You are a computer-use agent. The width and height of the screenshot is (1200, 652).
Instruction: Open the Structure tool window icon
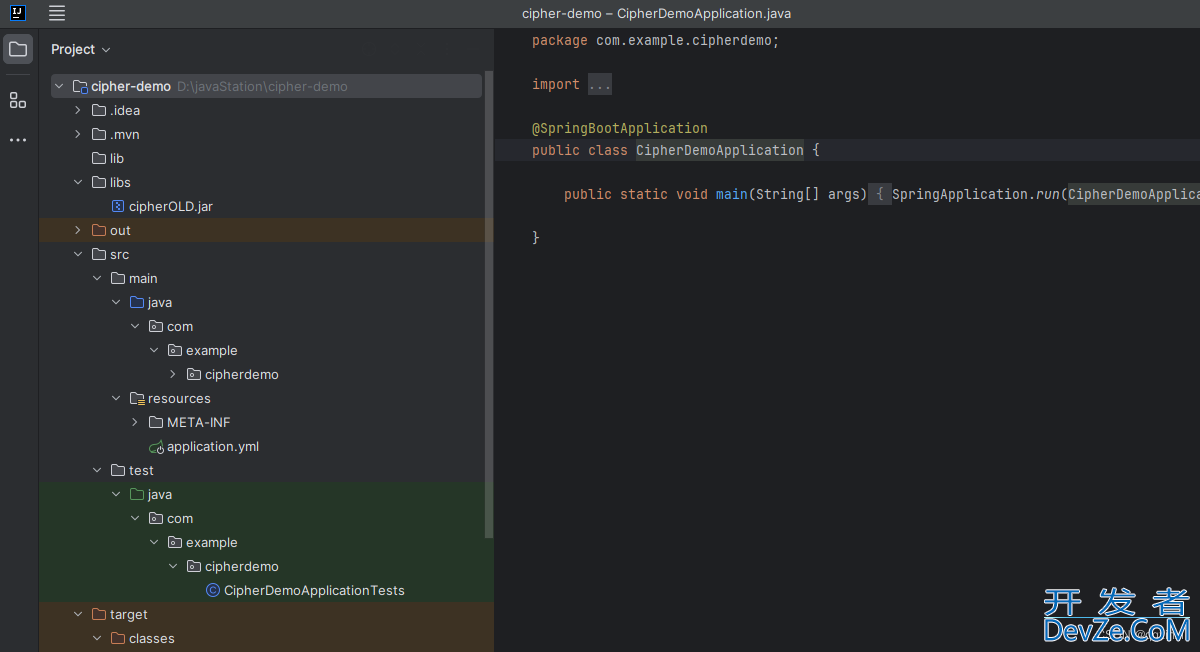coord(18,100)
